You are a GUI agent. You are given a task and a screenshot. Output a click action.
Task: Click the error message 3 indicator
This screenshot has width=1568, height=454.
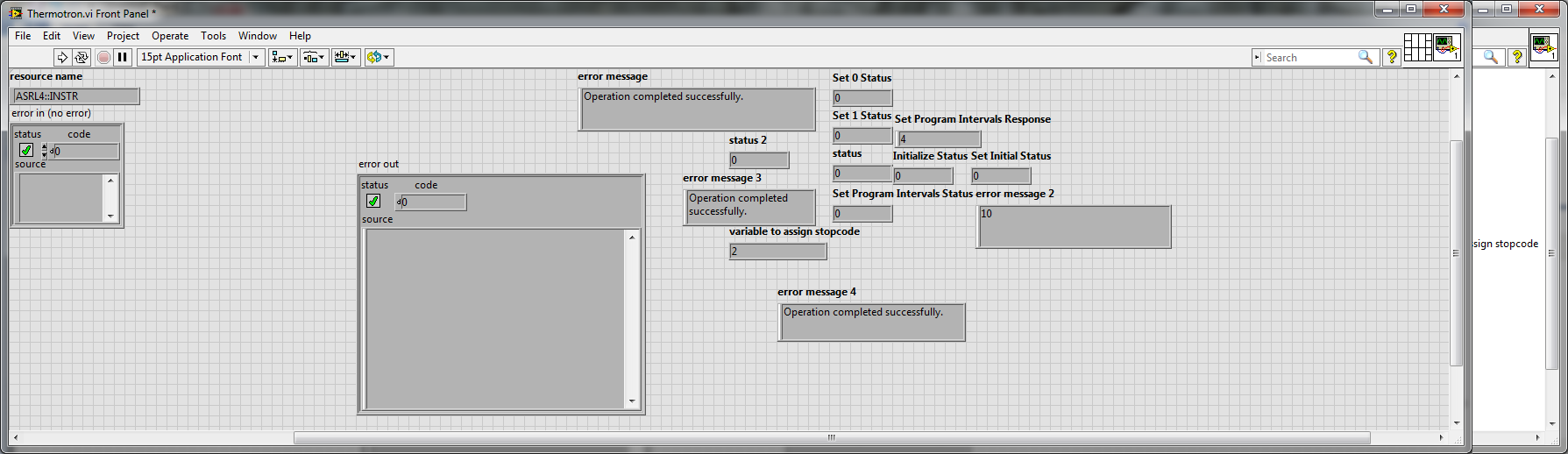[750, 208]
